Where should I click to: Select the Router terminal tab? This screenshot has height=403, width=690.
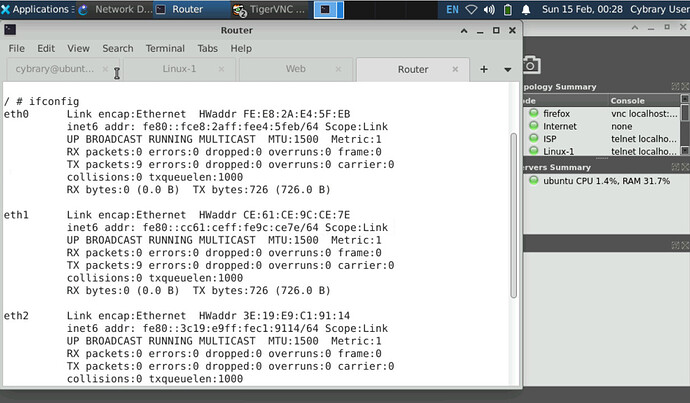(x=413, y=70)
